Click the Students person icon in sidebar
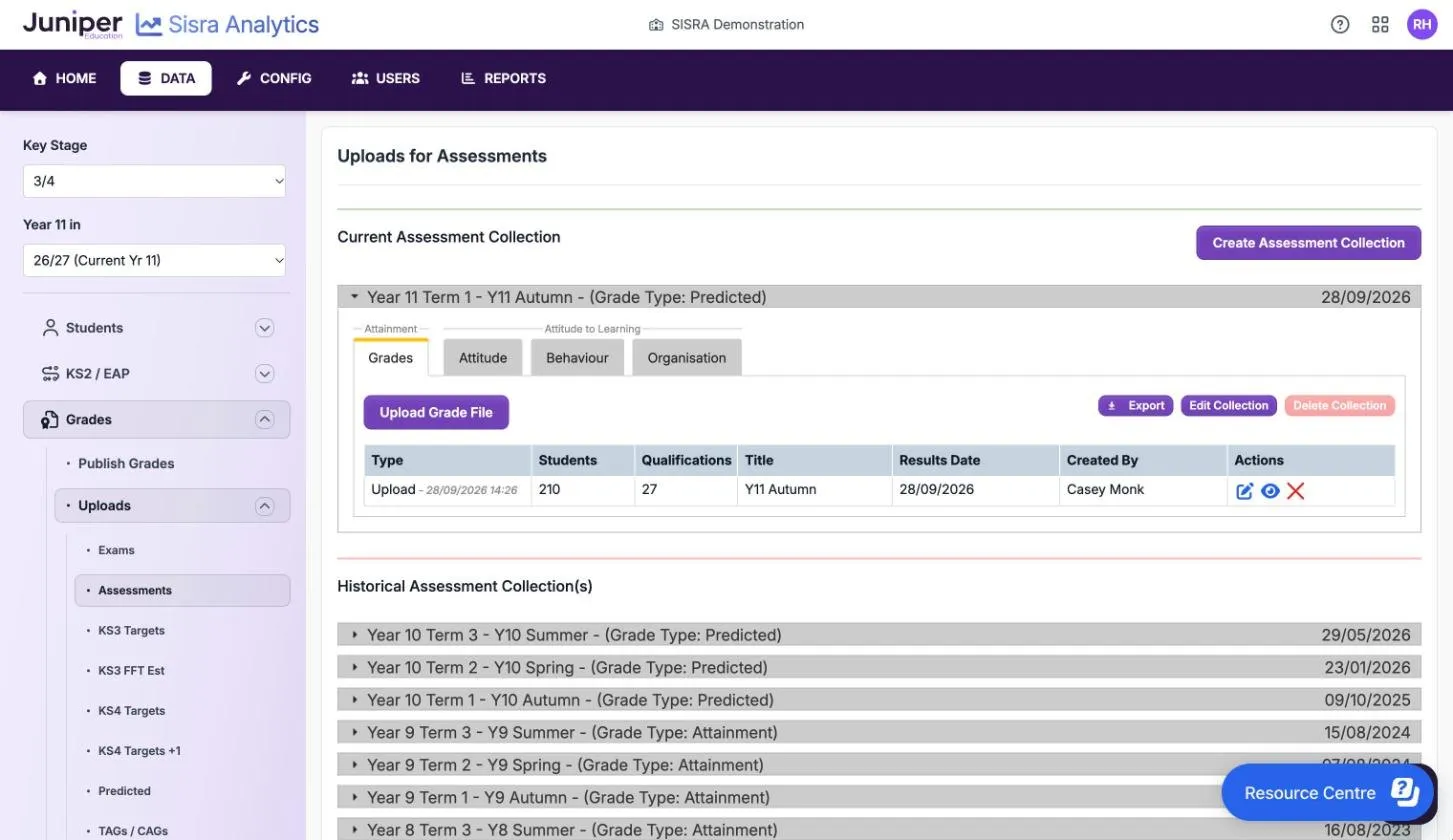The width and height of the screenshot is (1453, 840). point(50,328)
